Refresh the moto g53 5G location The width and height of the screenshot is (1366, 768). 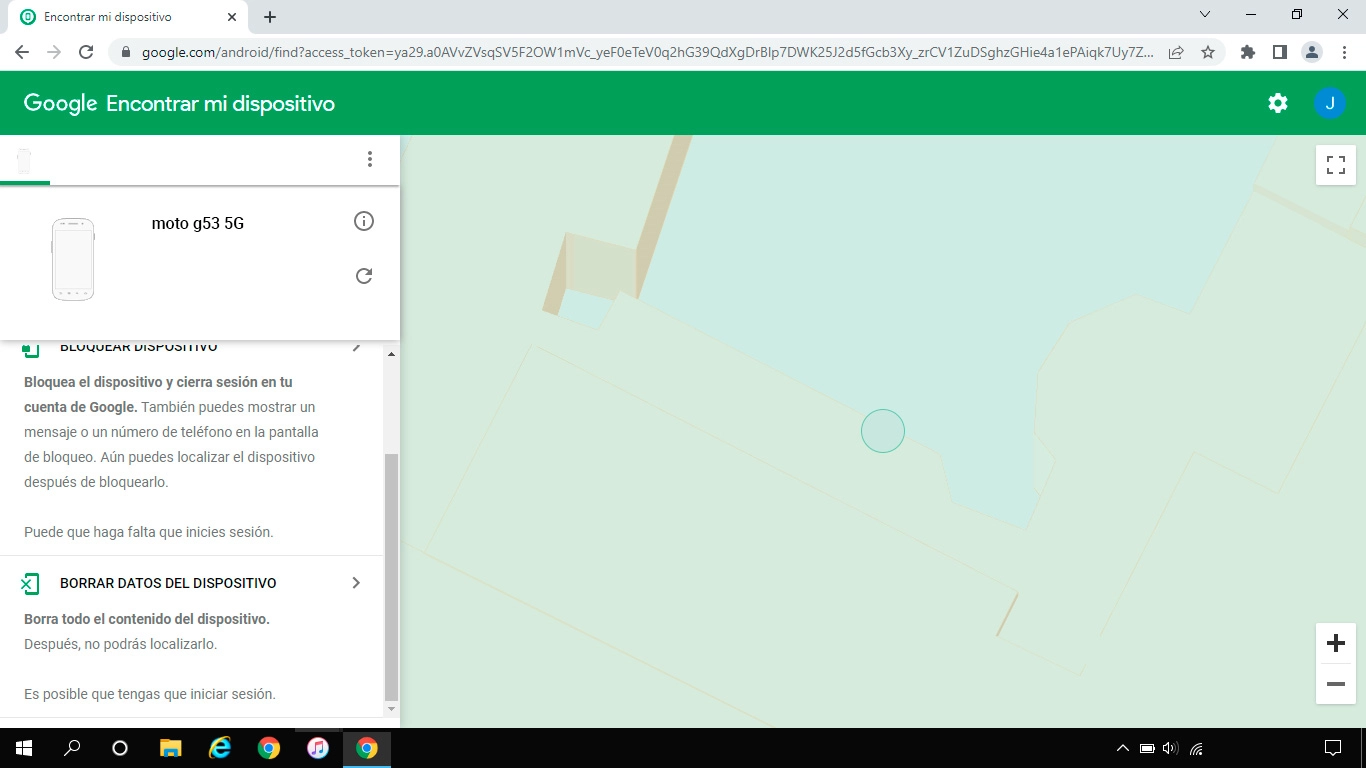click(x=363, y=275)
